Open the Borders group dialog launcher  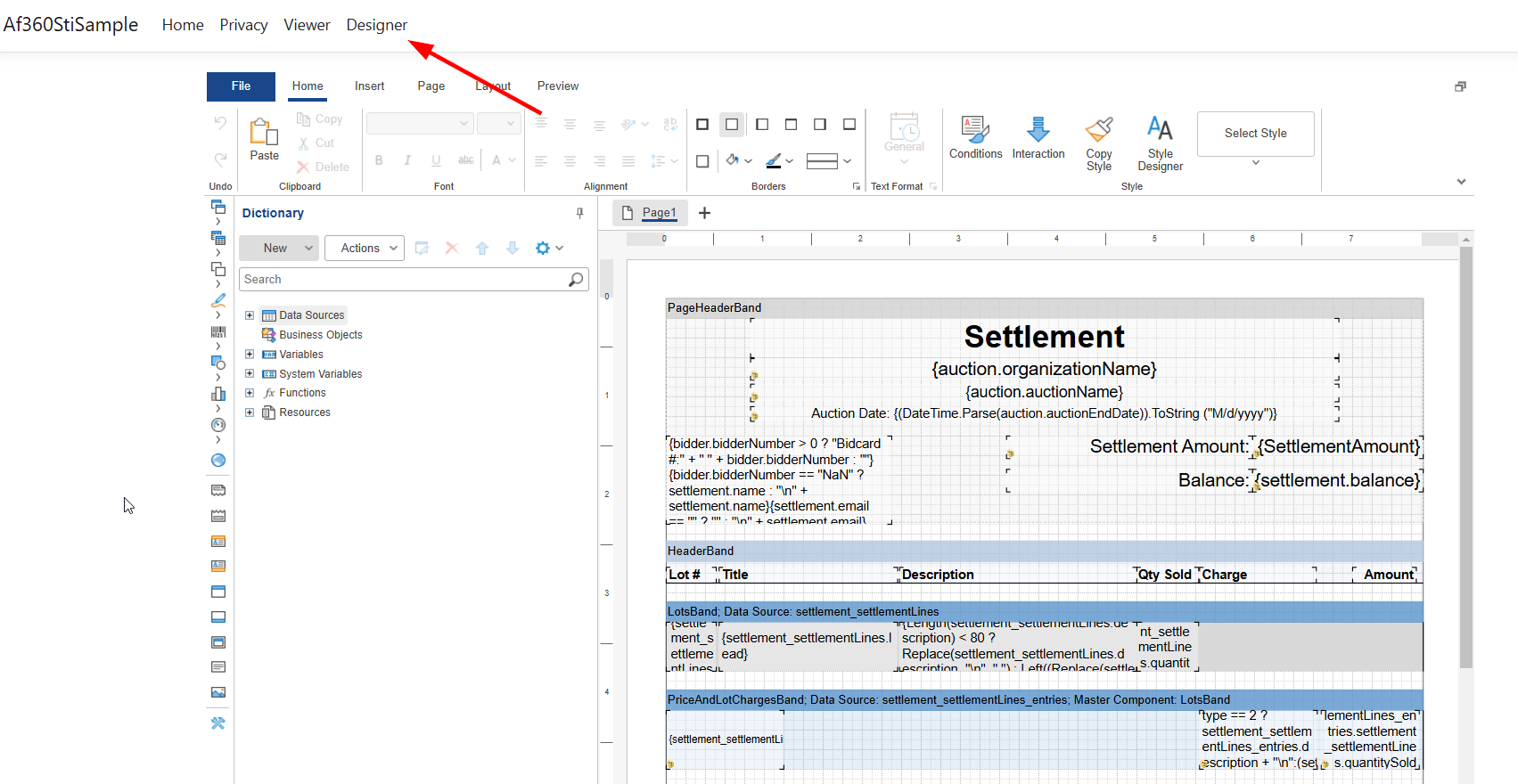(857, 186)
